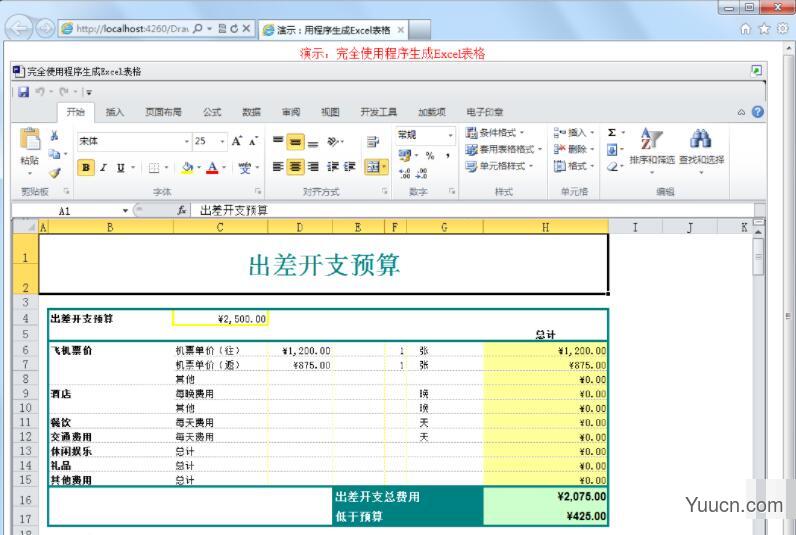
Task: Click the phonetic guide (文) icon
Action: pos(245,168)
